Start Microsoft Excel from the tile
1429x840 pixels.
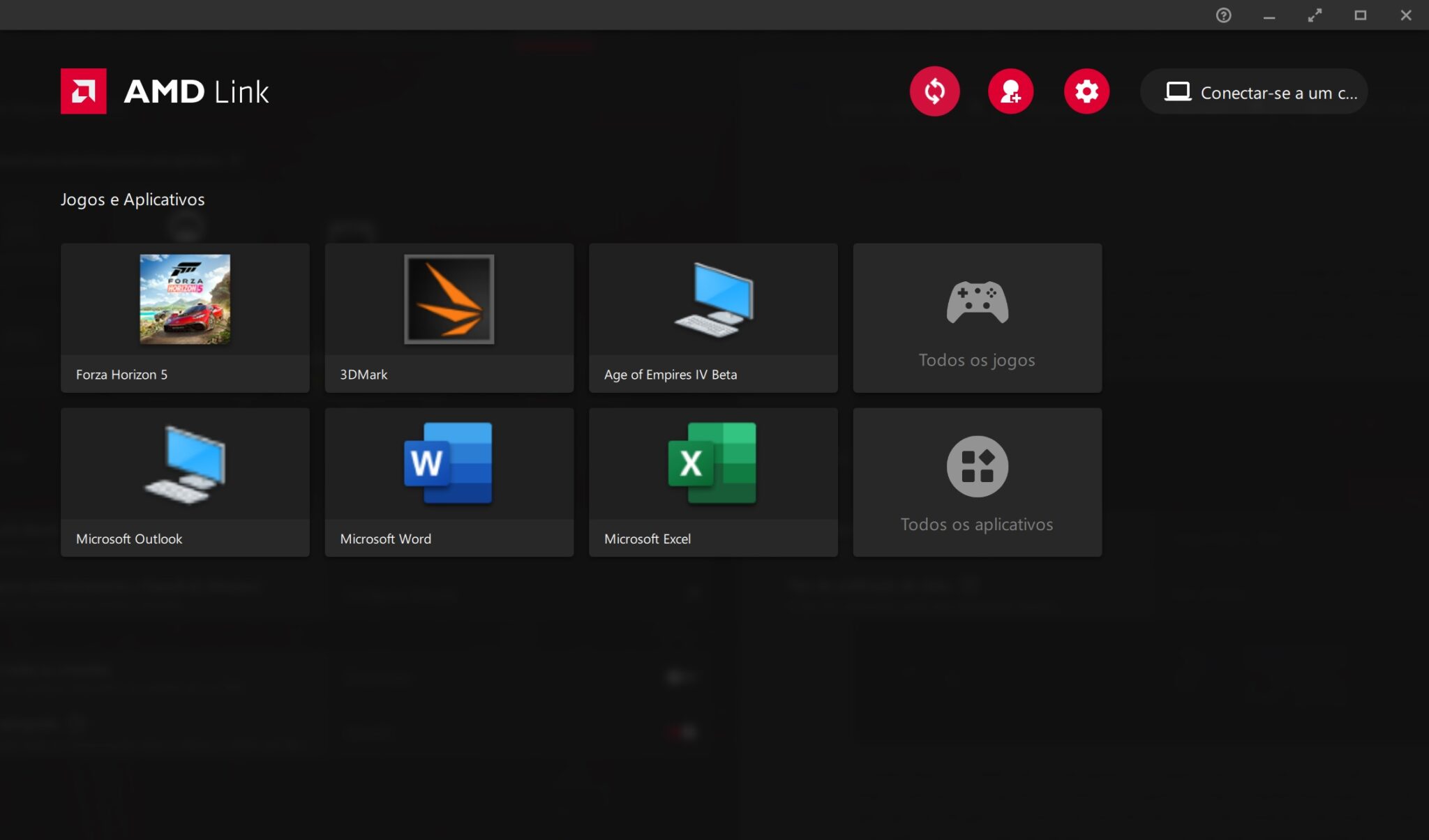point(713,482)
